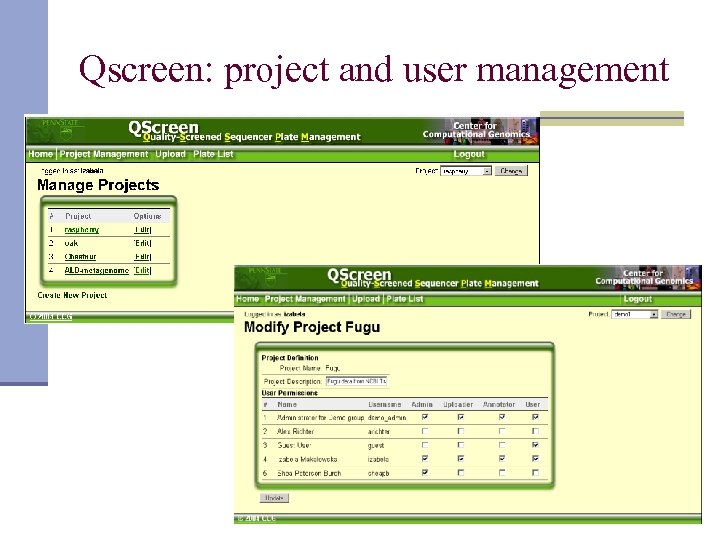This screenshot has width=720, height=540.
Task: Check Annotator for Alex Richter
Action: [x=502, y=431]
